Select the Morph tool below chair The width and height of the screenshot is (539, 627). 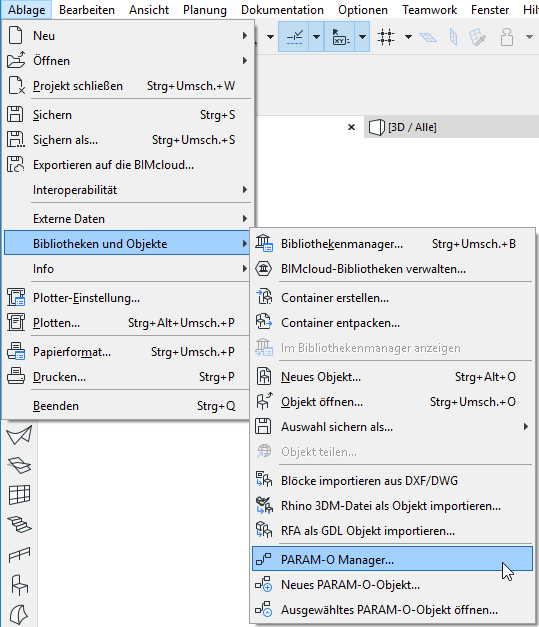click(18, 615)
